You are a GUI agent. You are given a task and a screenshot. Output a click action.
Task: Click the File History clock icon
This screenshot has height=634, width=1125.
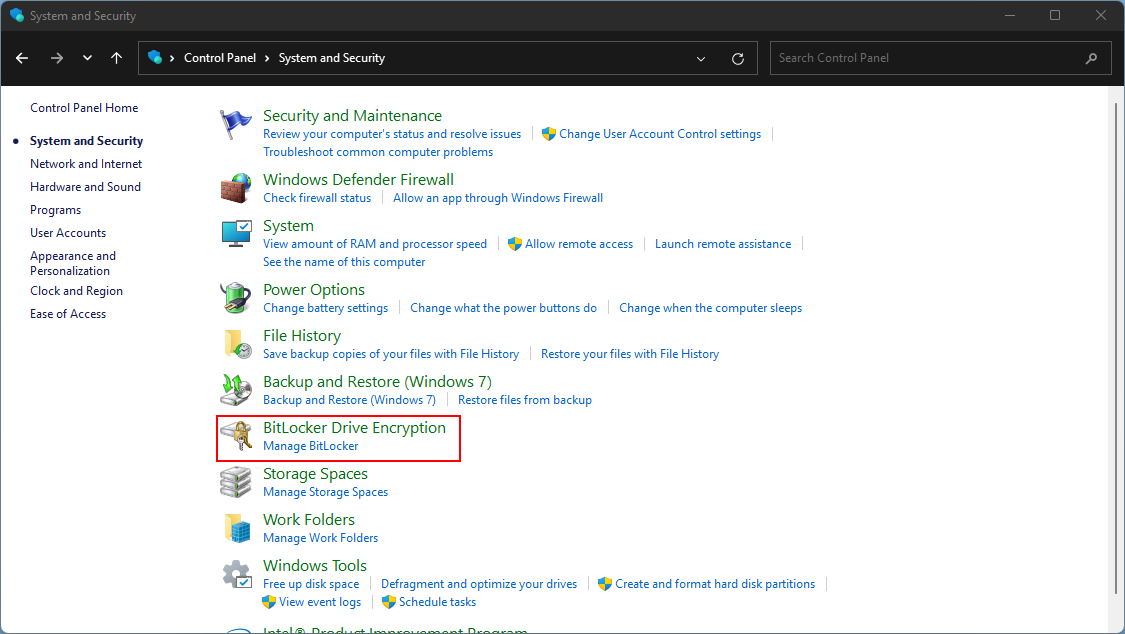235,343
